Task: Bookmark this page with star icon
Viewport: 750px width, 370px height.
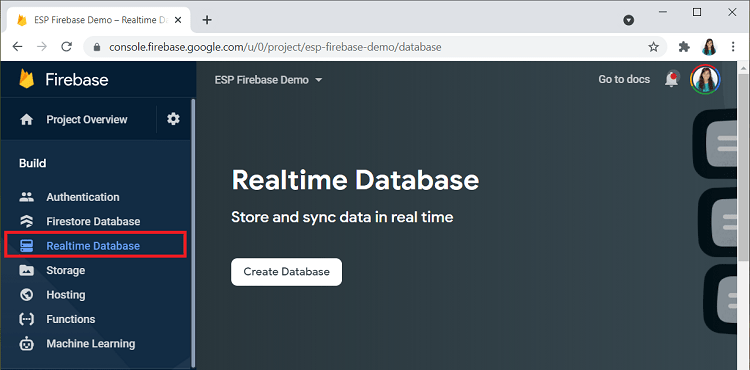Action: [653, 47]
